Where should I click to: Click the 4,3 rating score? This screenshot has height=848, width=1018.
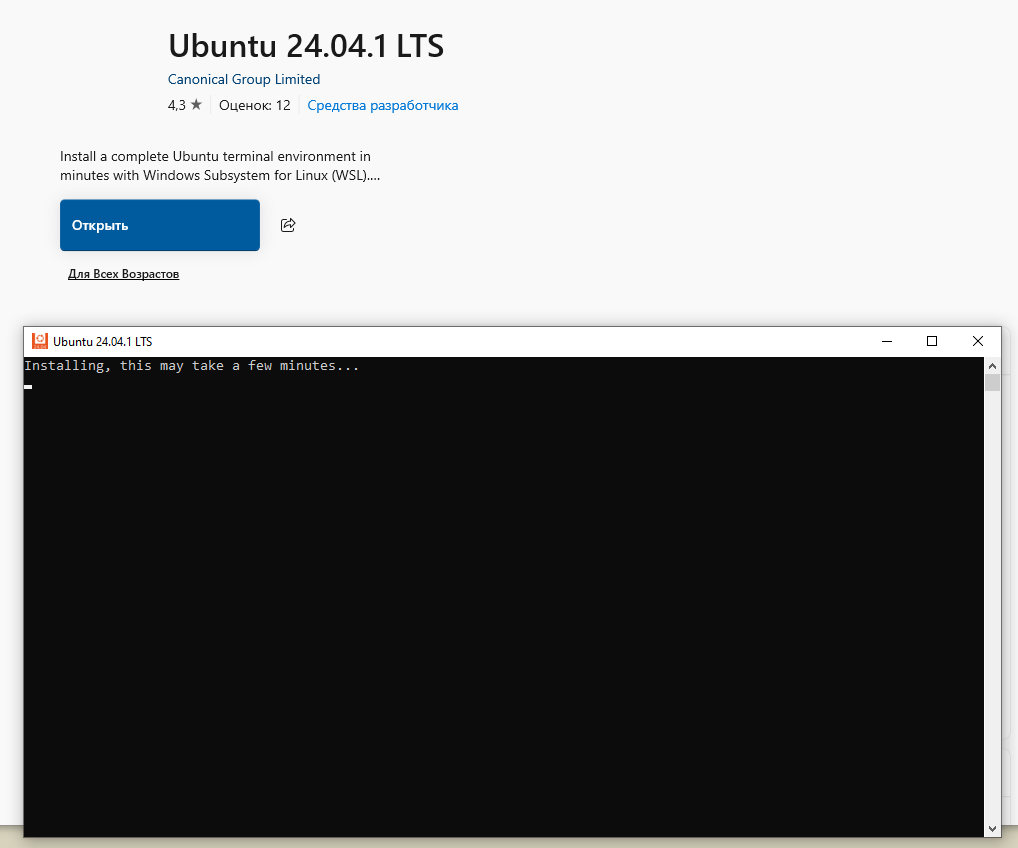(176, 105)
